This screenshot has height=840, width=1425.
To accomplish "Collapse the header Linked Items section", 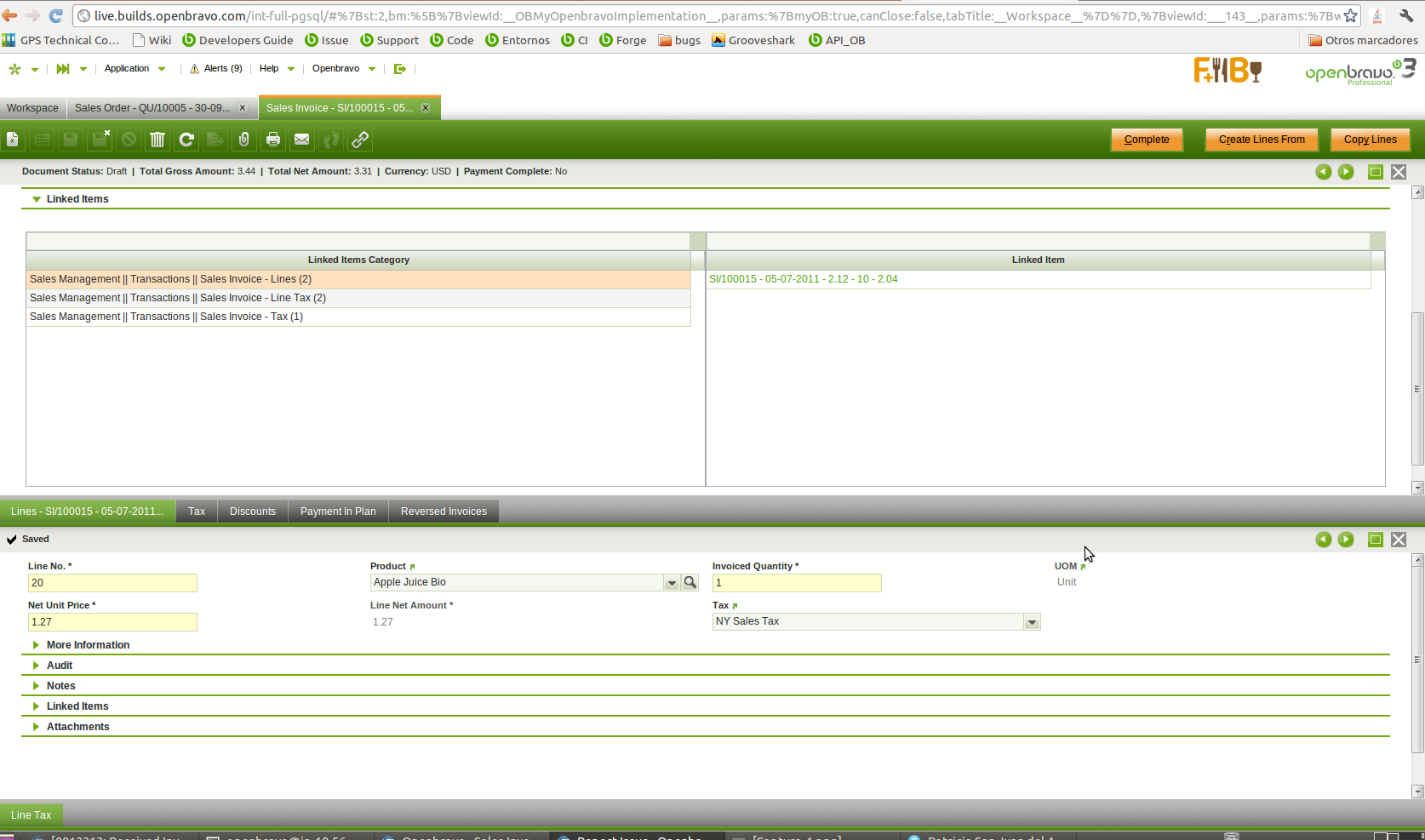I will click(x=37, y=199).
